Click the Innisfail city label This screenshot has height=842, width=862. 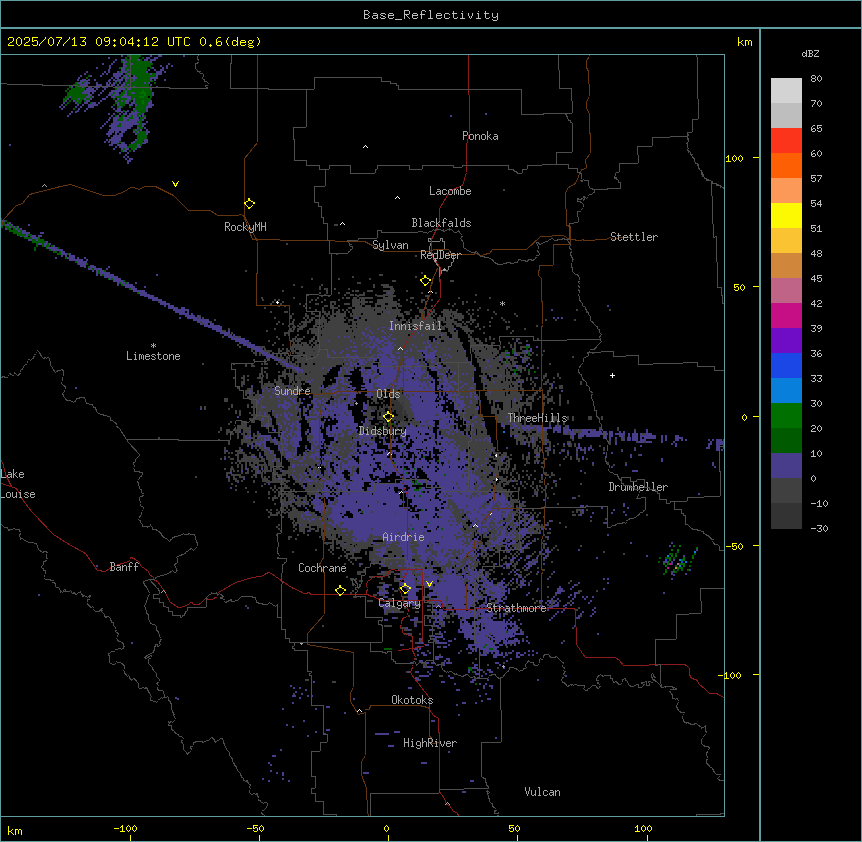[x=416, y=326]
